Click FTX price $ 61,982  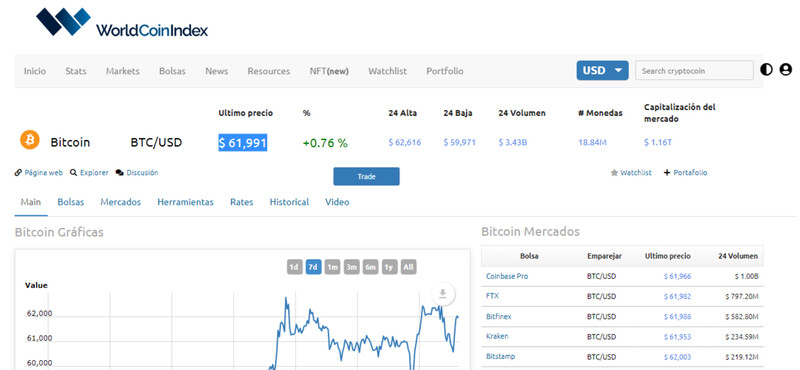[x=678, y=297]
